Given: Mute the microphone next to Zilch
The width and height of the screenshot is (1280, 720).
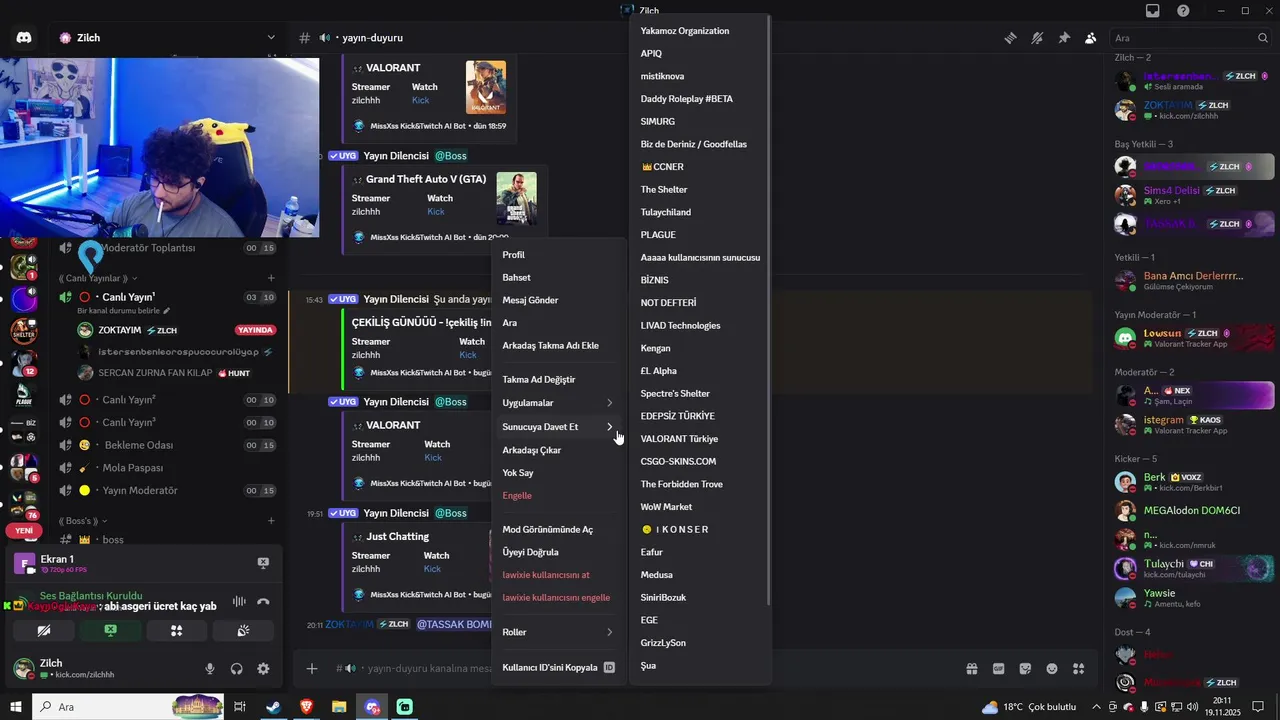Looking at the screenshot, I should click(x=210, y=669).
